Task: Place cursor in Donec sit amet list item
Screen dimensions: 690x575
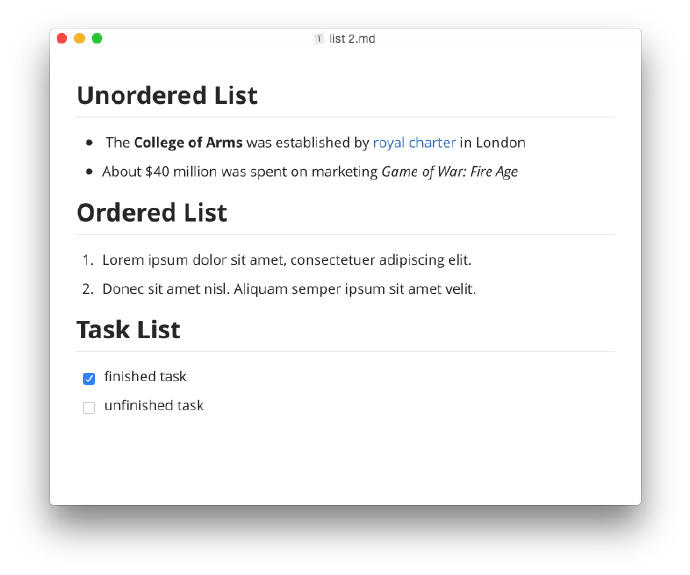Action: (x=289, y=289)
